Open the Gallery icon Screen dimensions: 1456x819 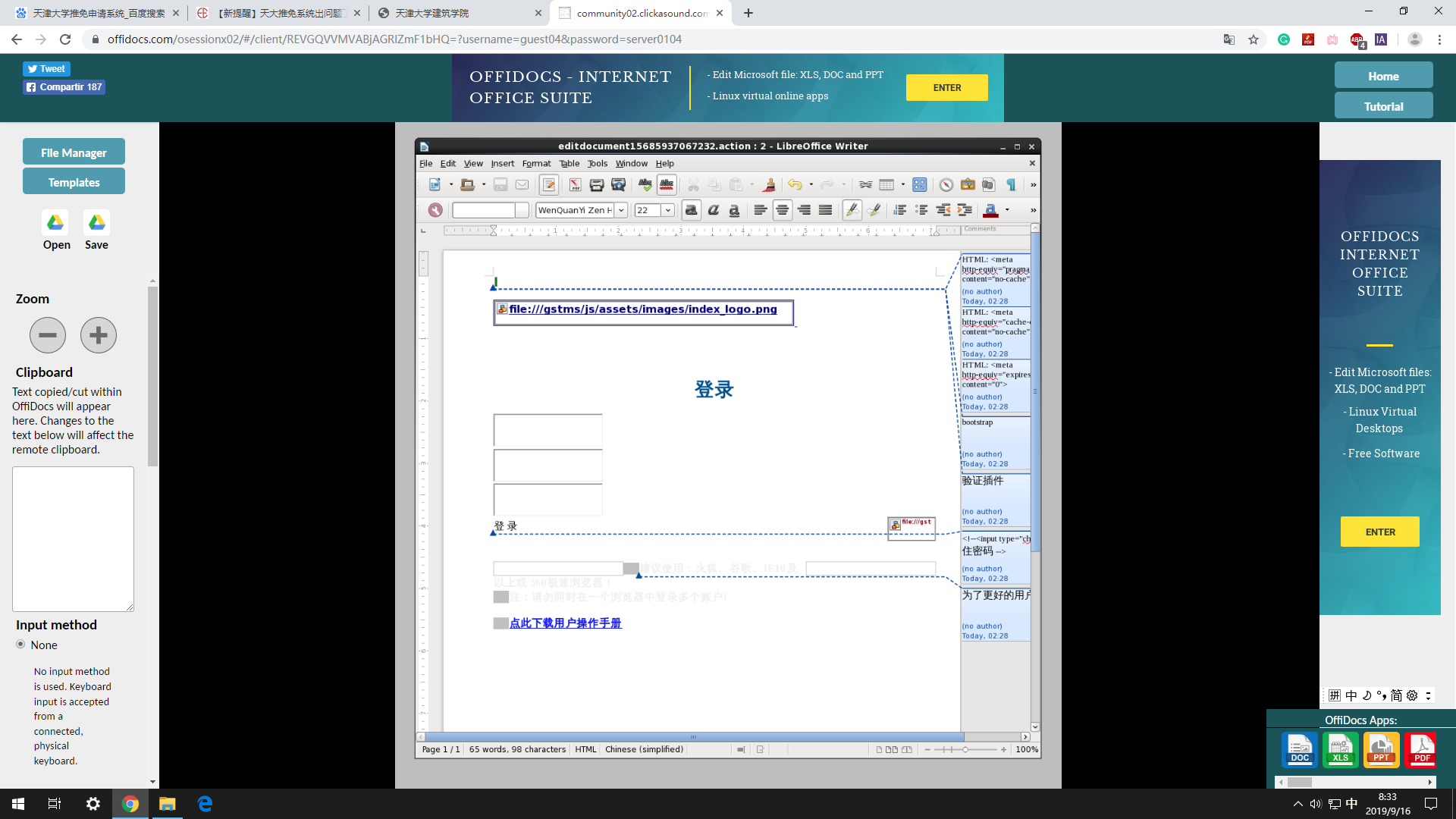(x=968, y=185)
